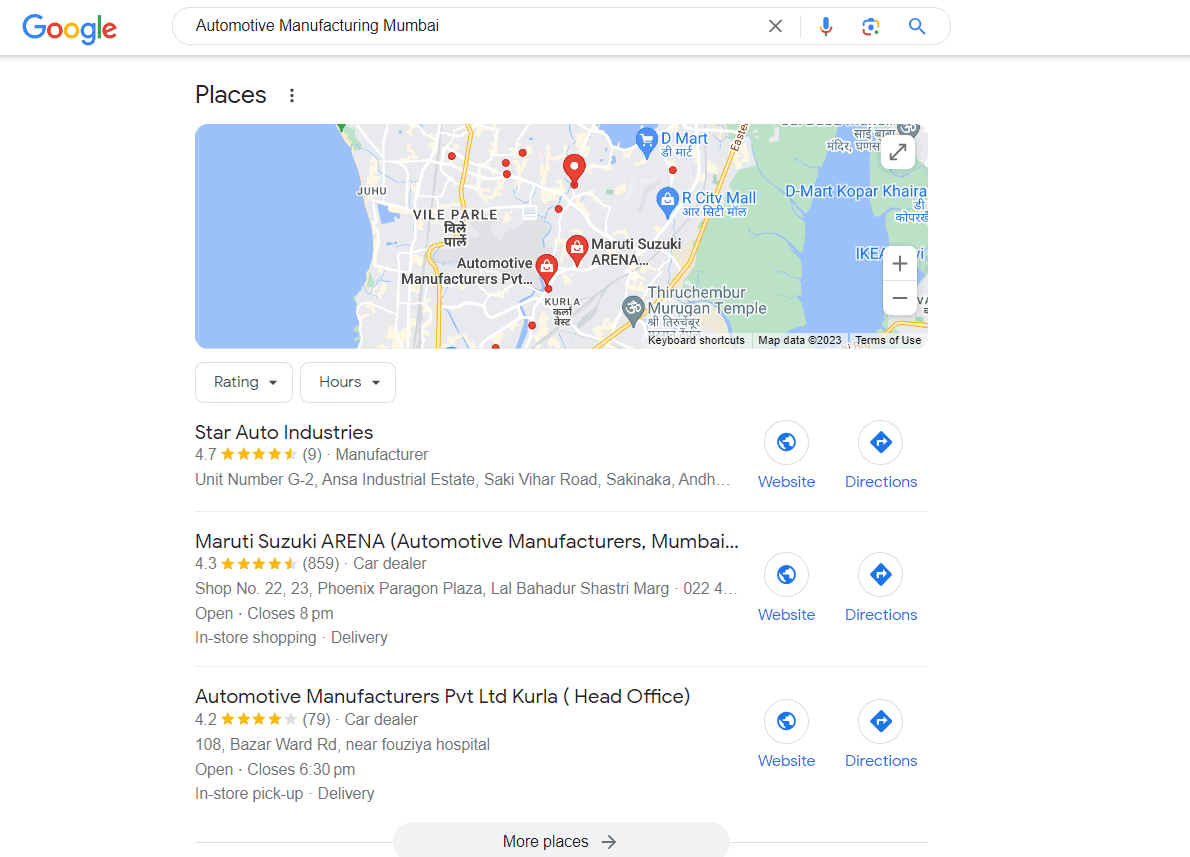Screen dimensions: 1190x857
Task: Clear the search box with X icon
Action: 775,27
